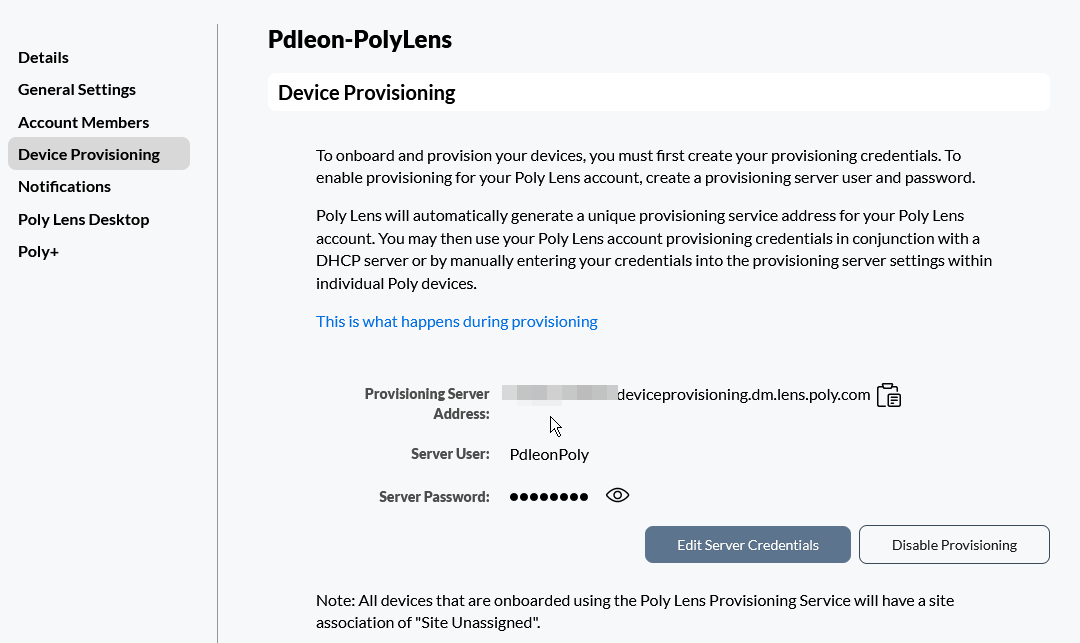The image size is (1080, 643).
Task: Select Device Provisioning in the navigation panel
Action: (88, 153)
